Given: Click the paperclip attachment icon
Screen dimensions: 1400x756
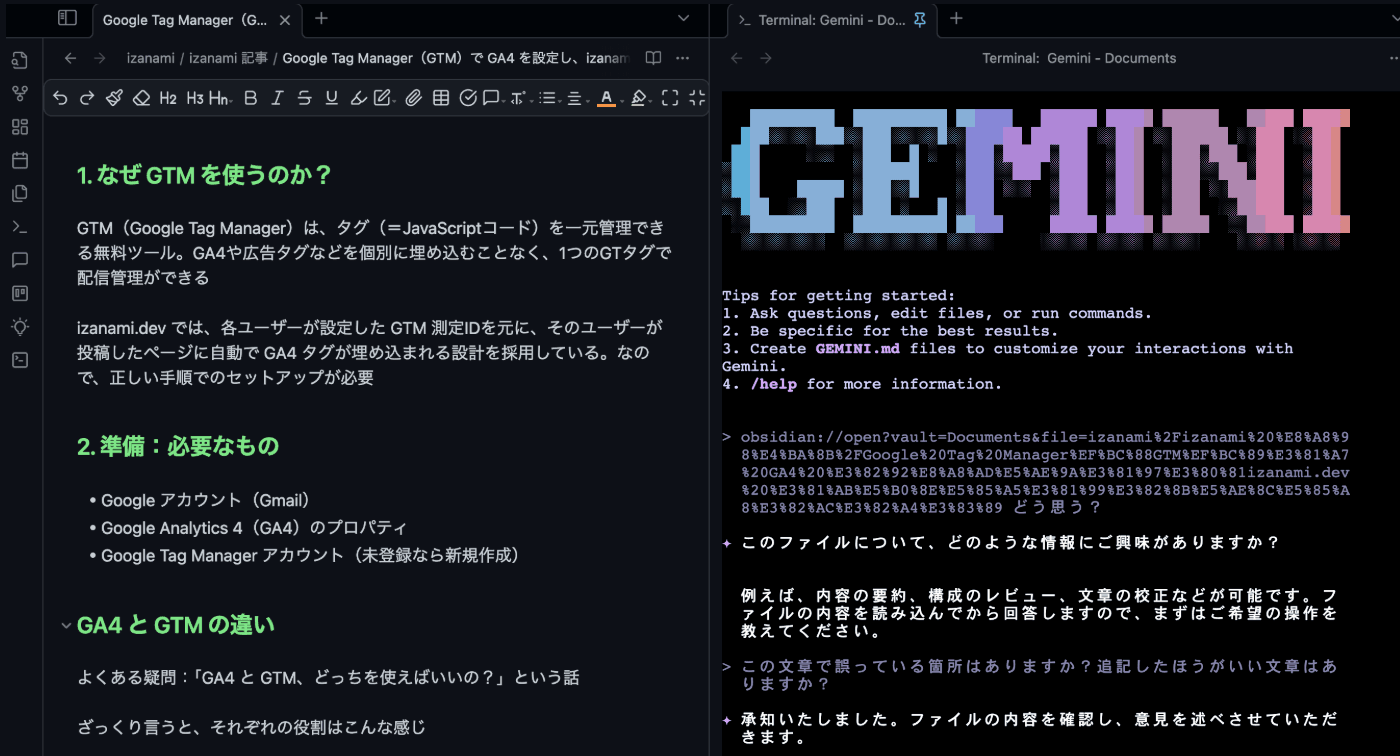Looking at the screenshot, I should 414,98.
